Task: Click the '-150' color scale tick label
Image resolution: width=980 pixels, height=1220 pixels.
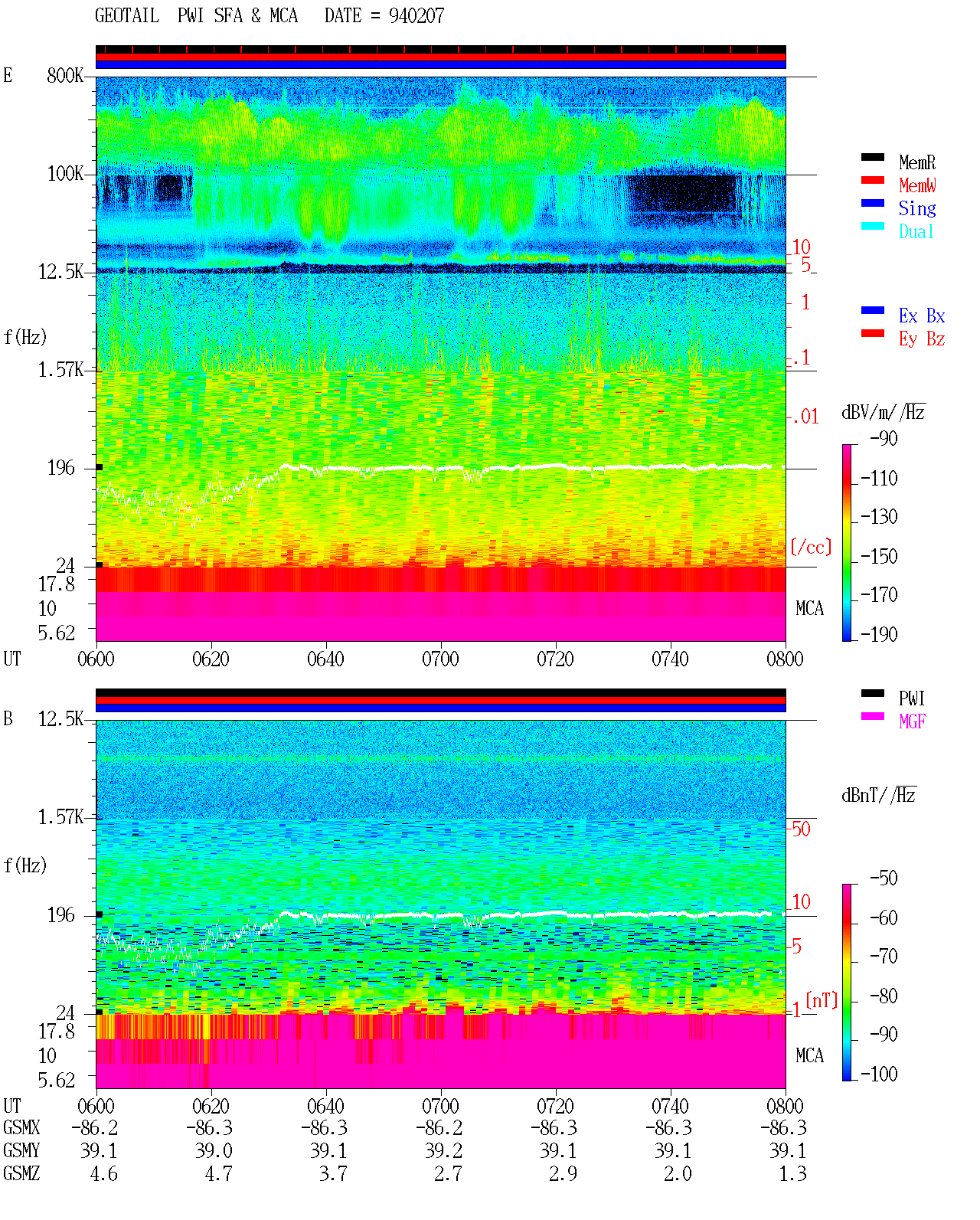Action: tap(879, 556)
